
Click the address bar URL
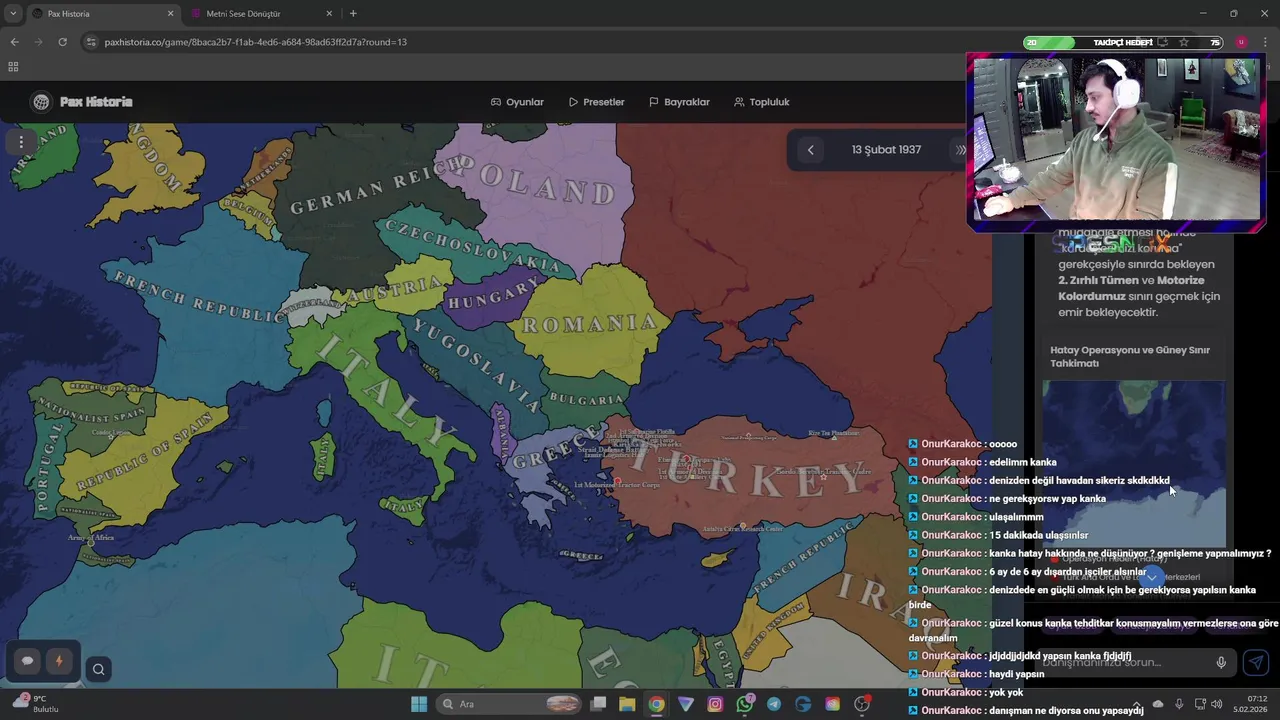pos(255,42)
